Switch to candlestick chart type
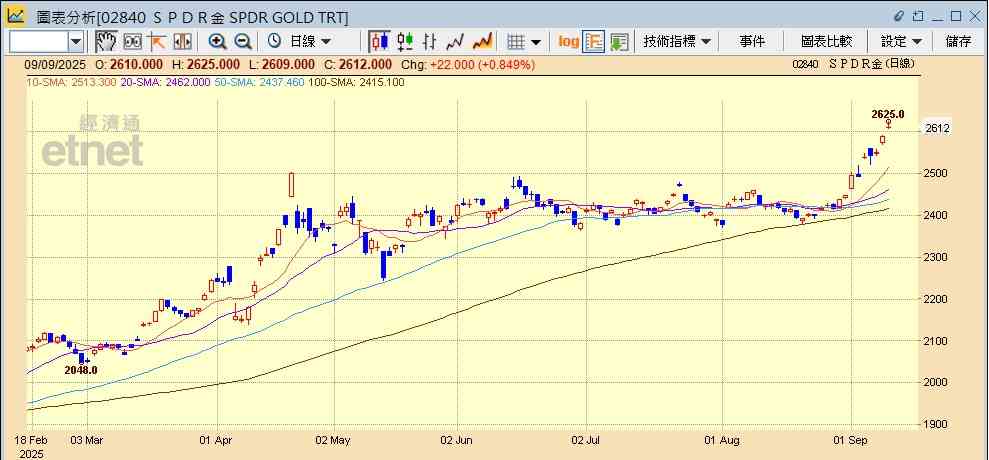Screen dimensions: 989x460 pos(380,42)
